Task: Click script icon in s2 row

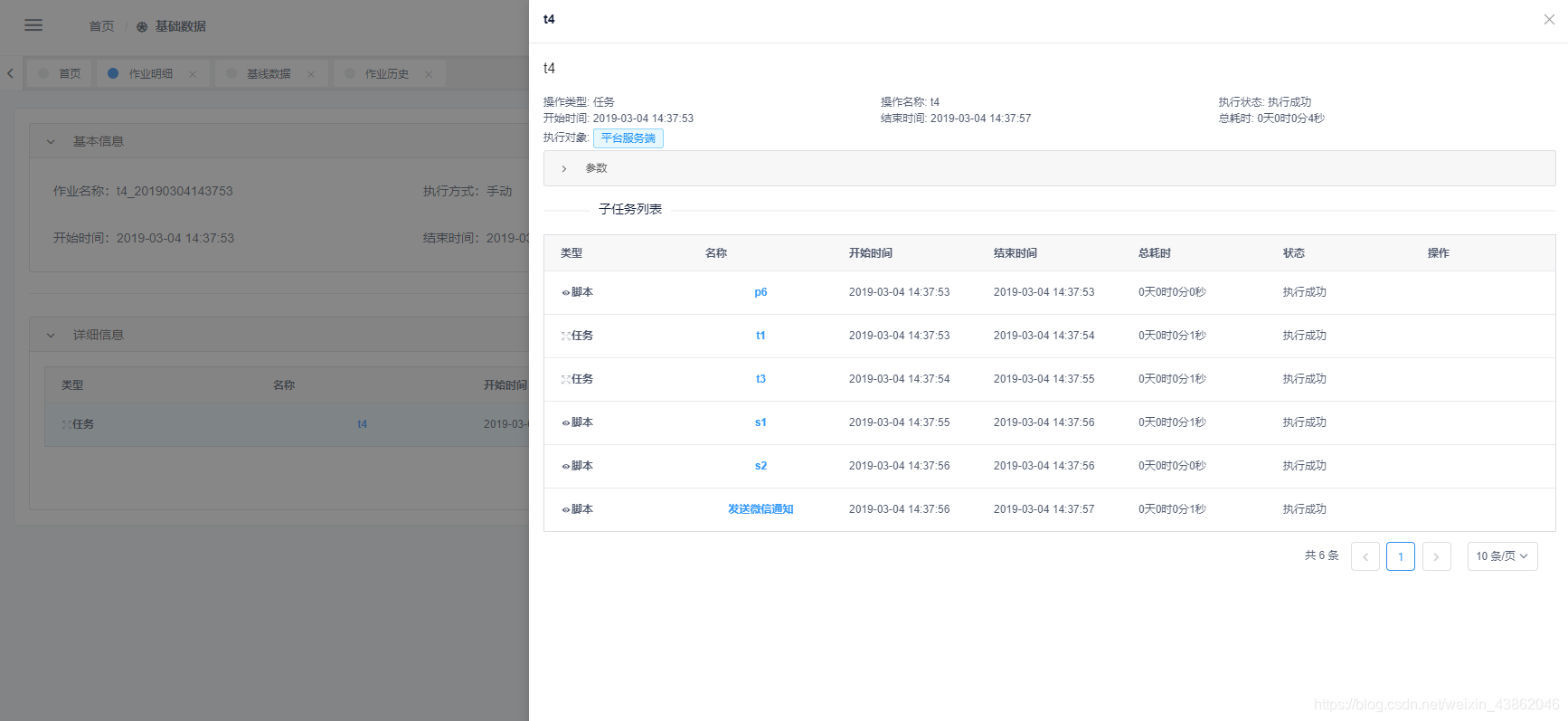Action: pos(566,467)
